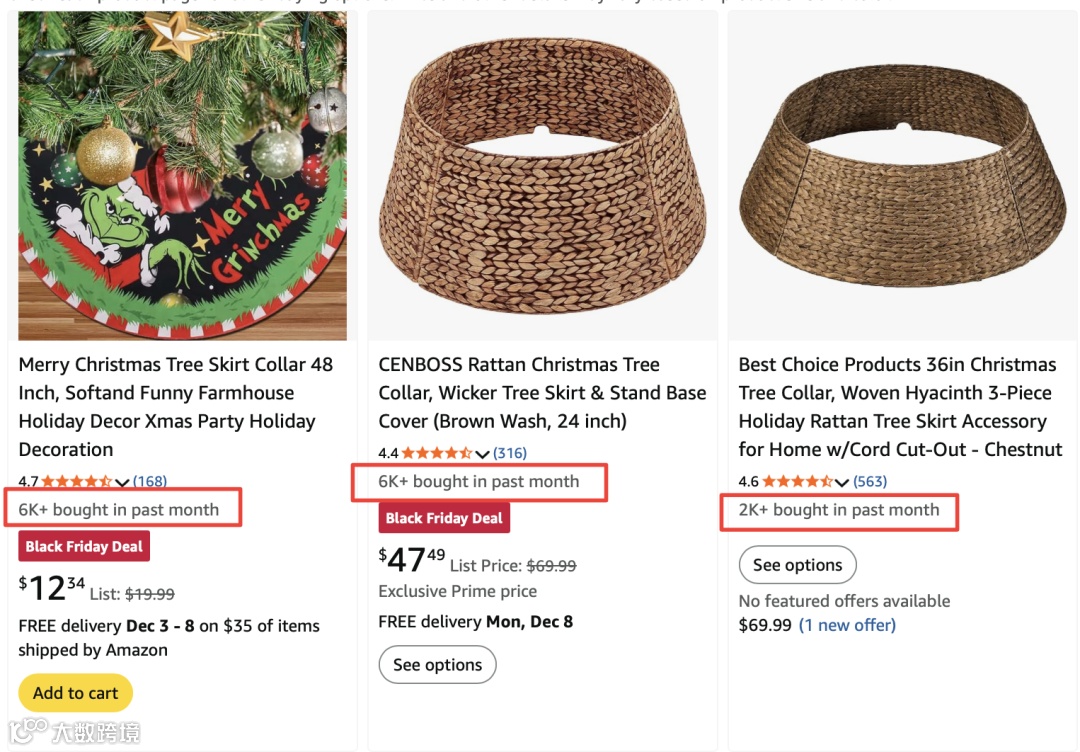Open the CENBOSS rattan collar image
The image size is (1080, 752).
(x=543, y=175)
